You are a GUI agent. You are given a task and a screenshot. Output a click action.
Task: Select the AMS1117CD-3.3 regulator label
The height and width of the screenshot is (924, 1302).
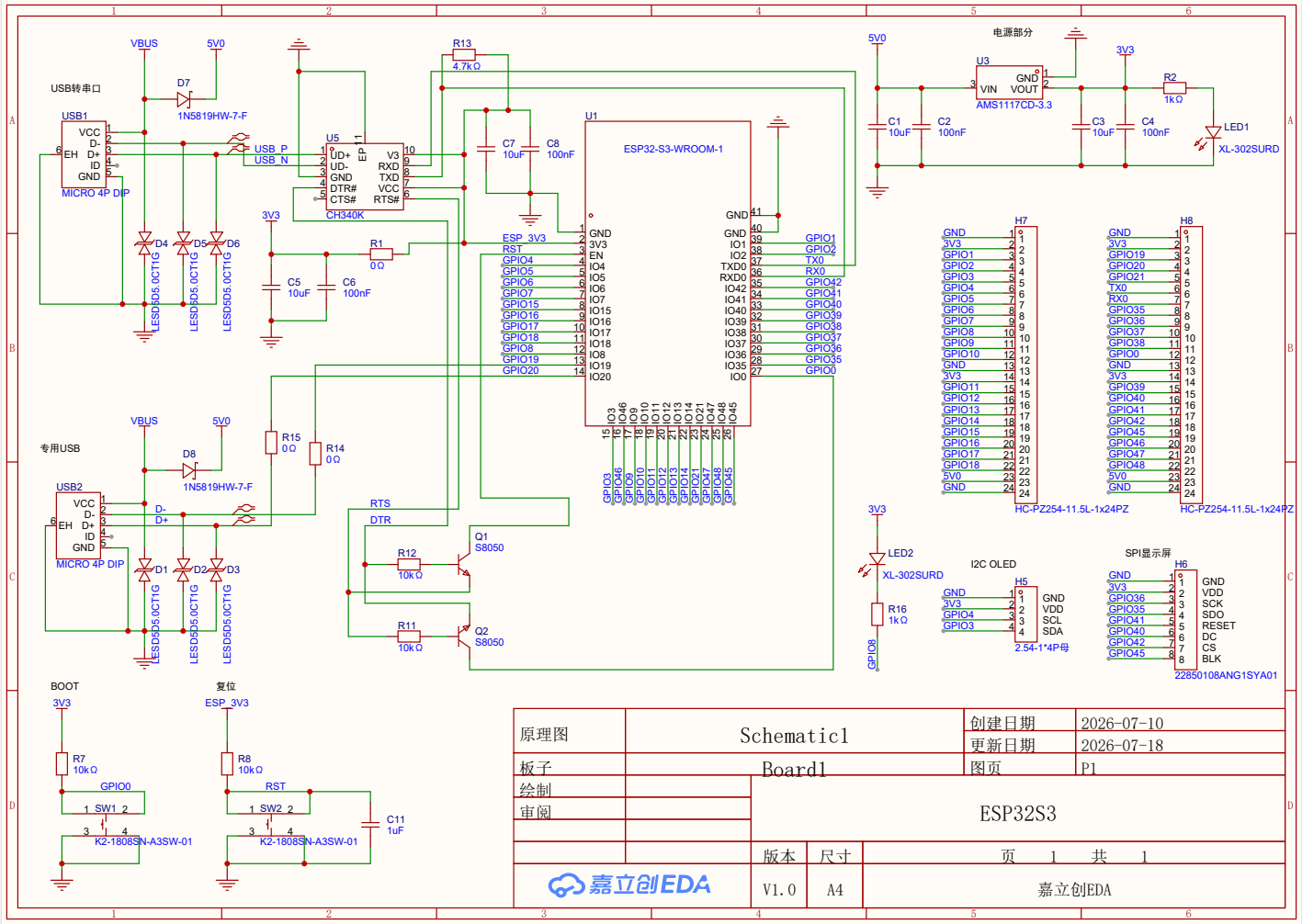coord(1013,105)
